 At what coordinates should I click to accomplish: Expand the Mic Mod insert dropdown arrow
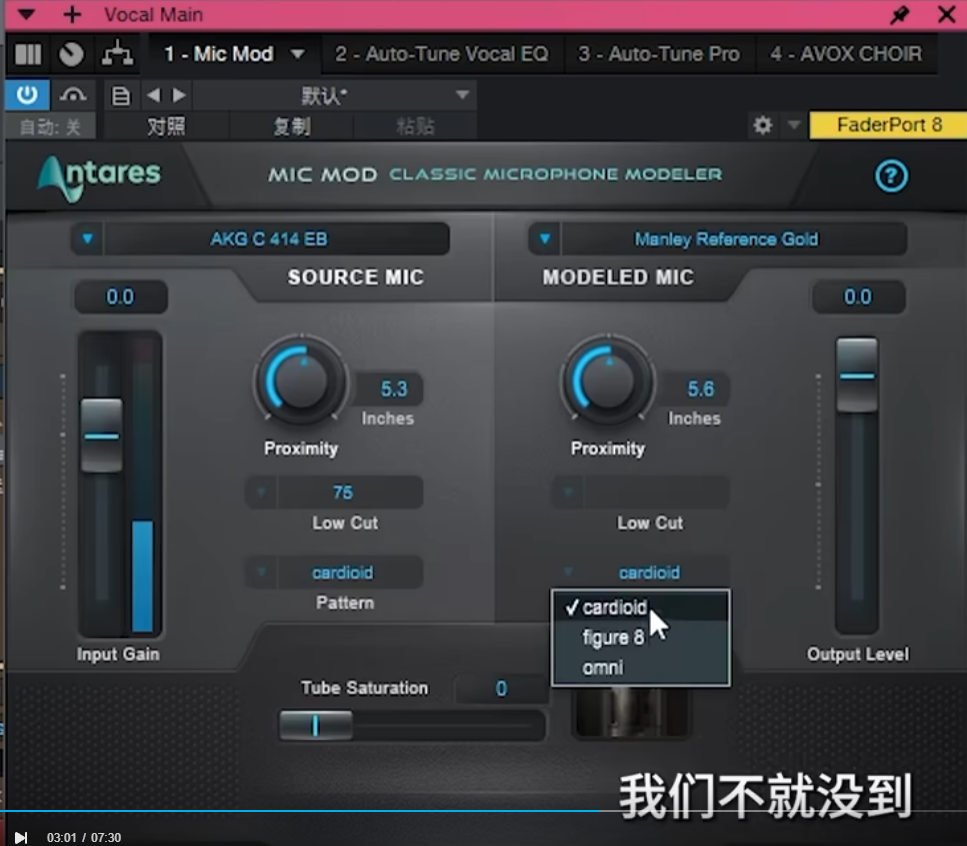click(x=298, y=54)
